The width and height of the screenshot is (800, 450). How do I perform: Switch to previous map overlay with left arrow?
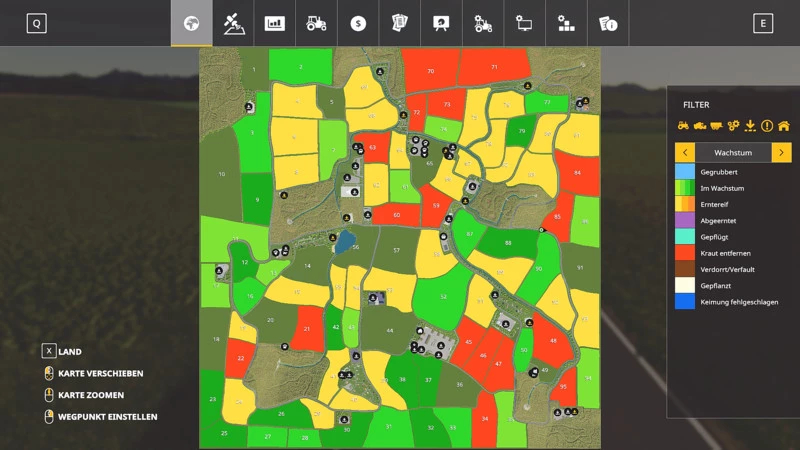684,152
